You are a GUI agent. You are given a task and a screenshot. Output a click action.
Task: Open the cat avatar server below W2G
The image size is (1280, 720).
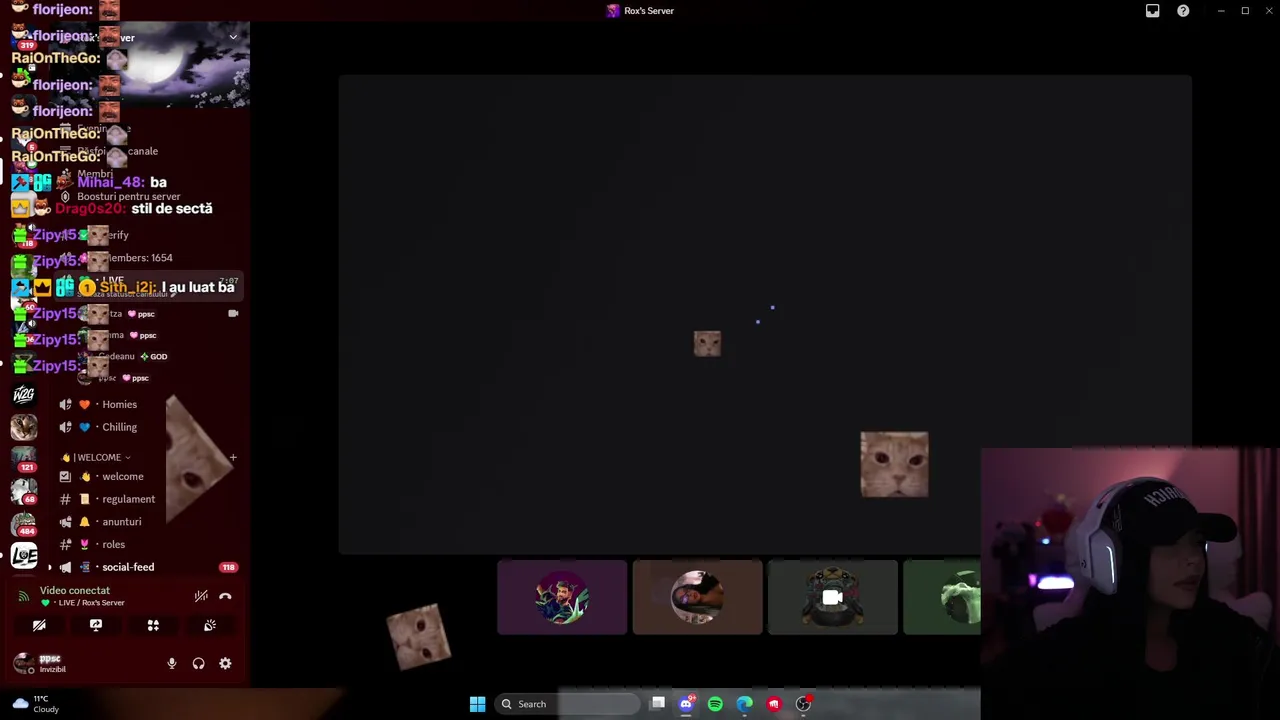[24, 428]
